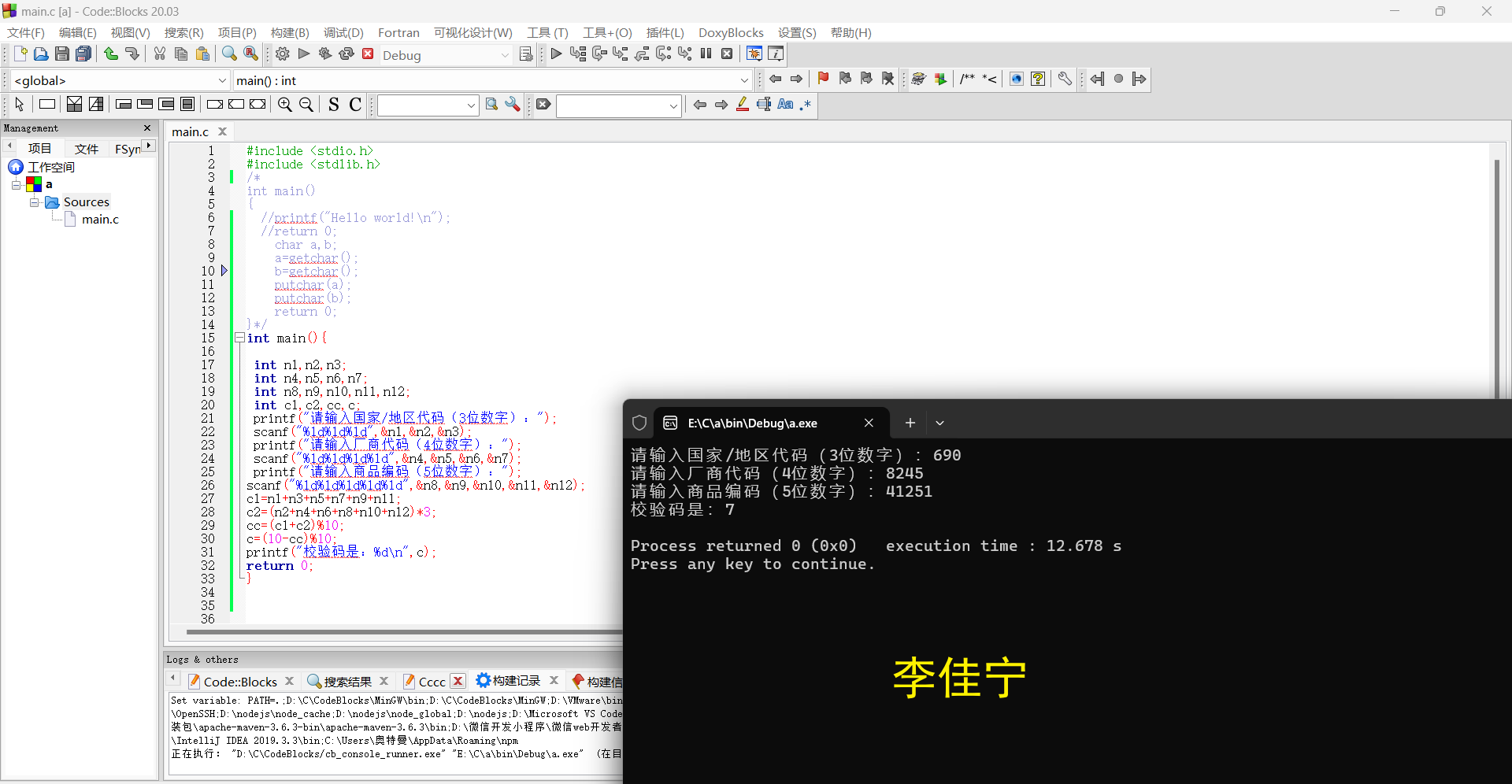Toggle regex search option
1512x784 pixels.
[x=806, y=105]
